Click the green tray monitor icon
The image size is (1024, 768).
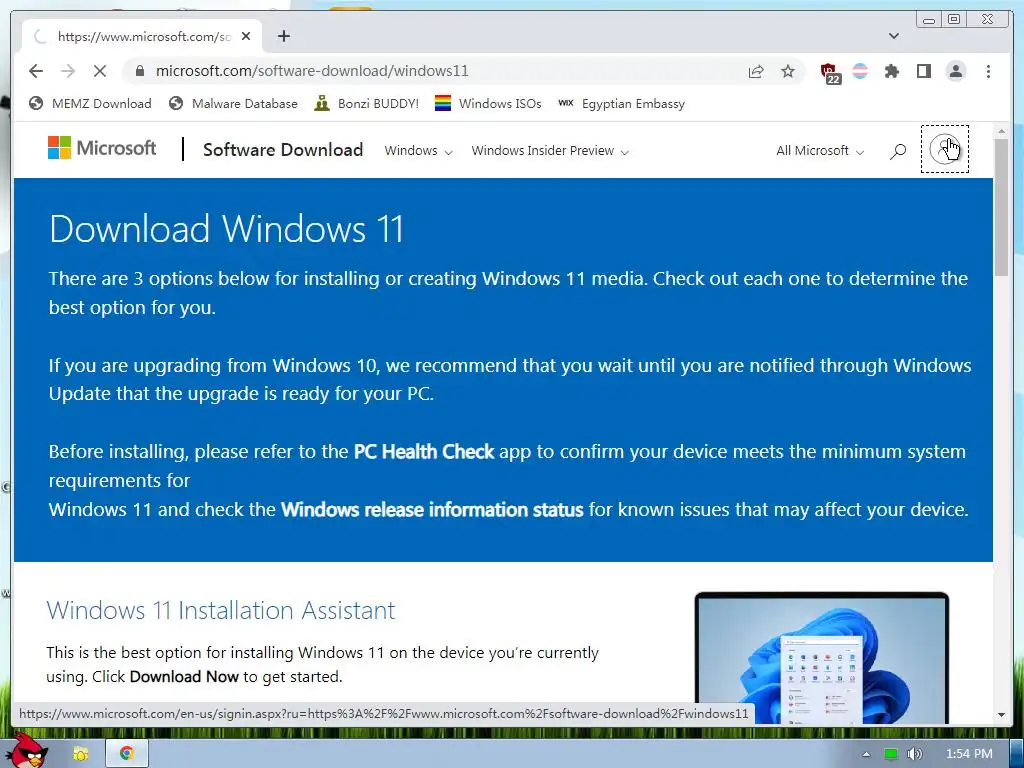pos(891,754)
